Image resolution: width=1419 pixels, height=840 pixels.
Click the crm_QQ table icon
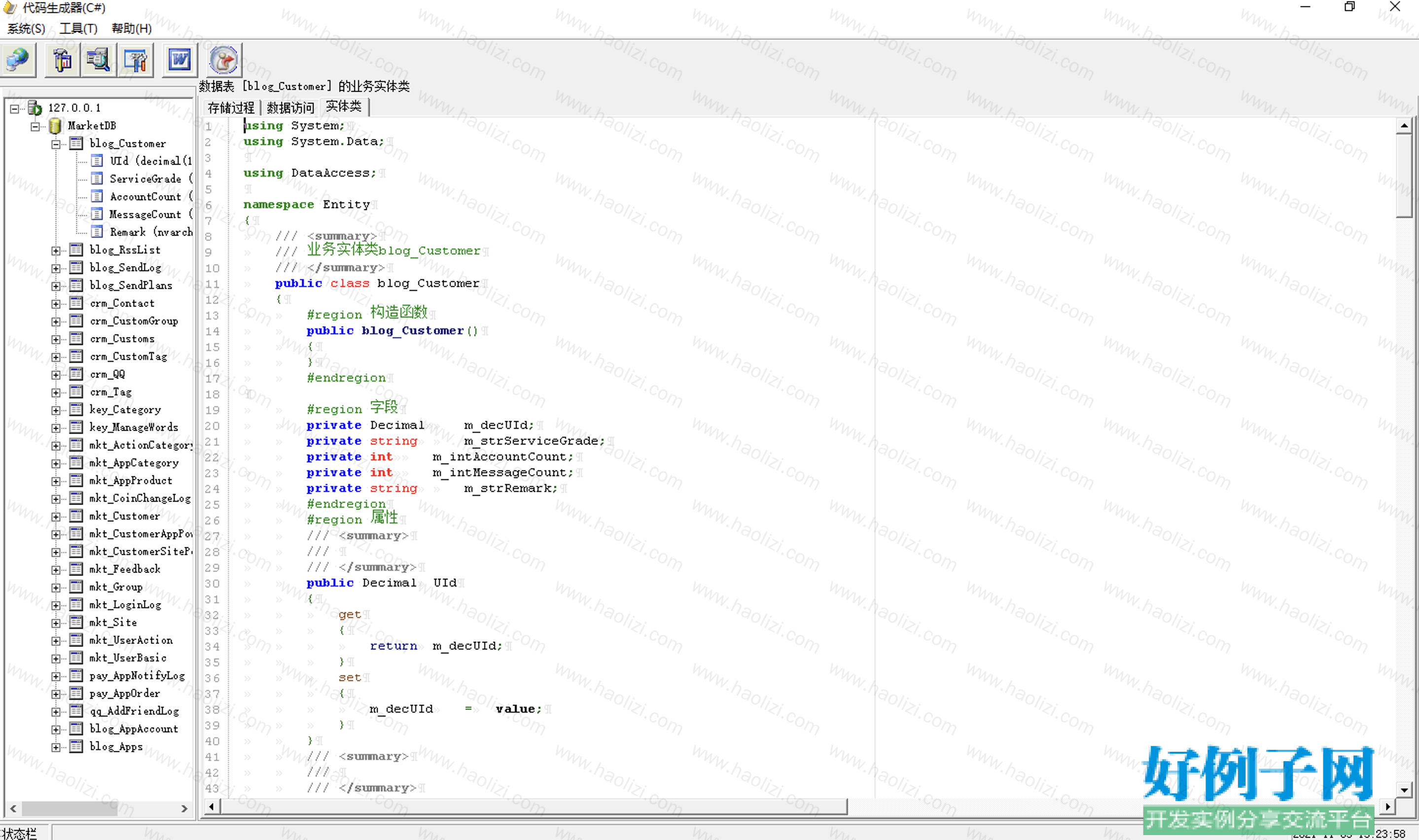click(x=76, y=374)
